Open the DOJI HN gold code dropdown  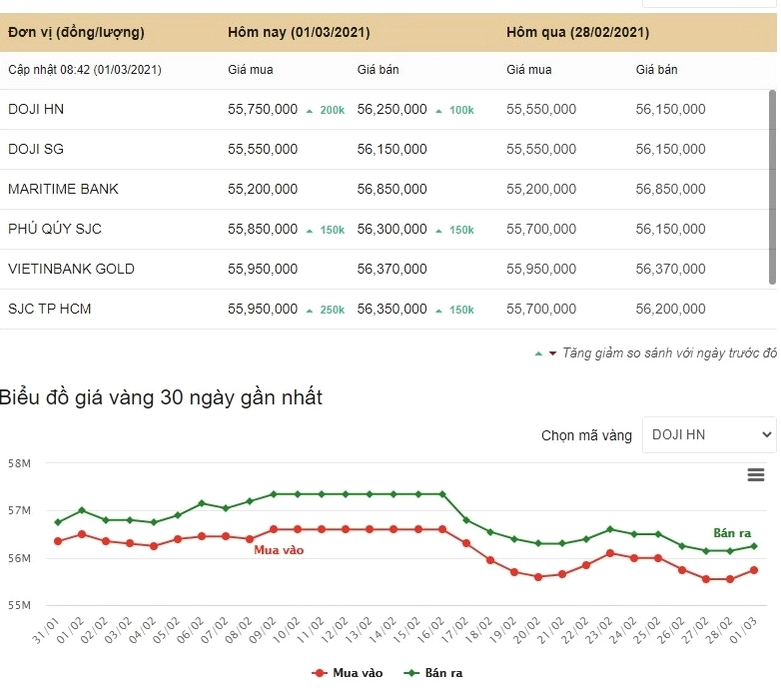tap(709, 435)
